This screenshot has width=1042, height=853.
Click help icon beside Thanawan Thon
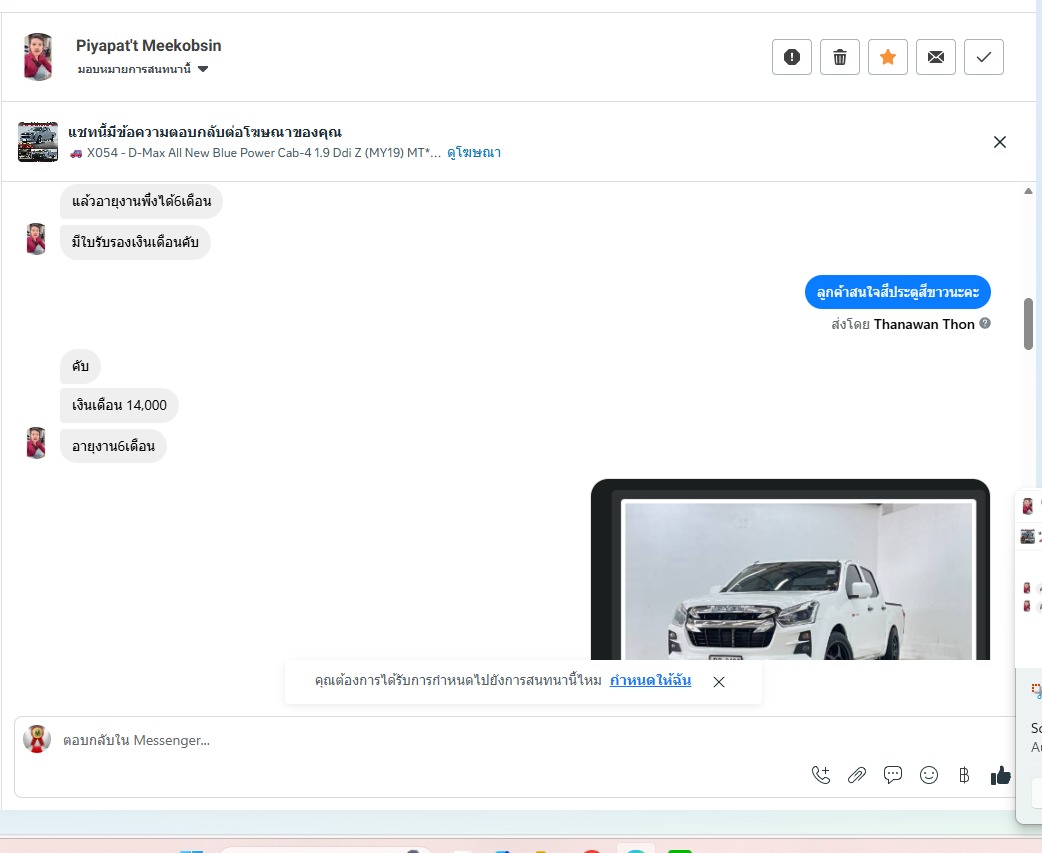985,323
